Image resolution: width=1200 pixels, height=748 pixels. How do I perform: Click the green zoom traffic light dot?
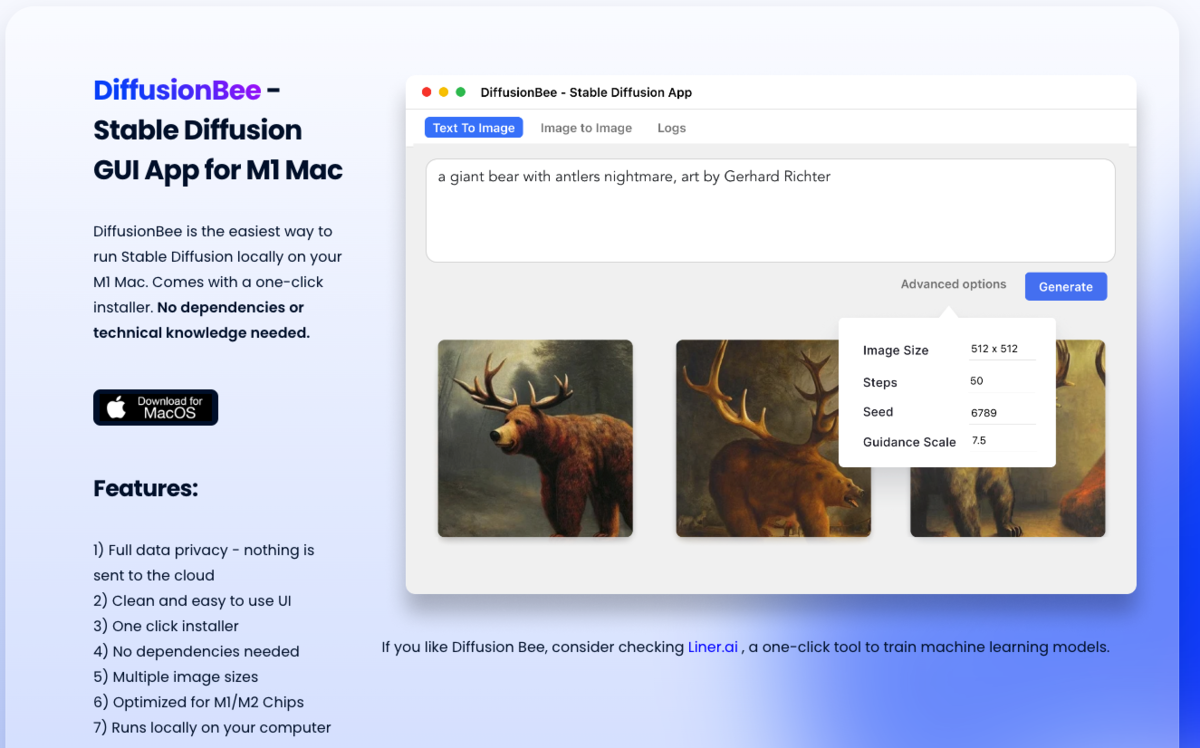tap(459, 90)
